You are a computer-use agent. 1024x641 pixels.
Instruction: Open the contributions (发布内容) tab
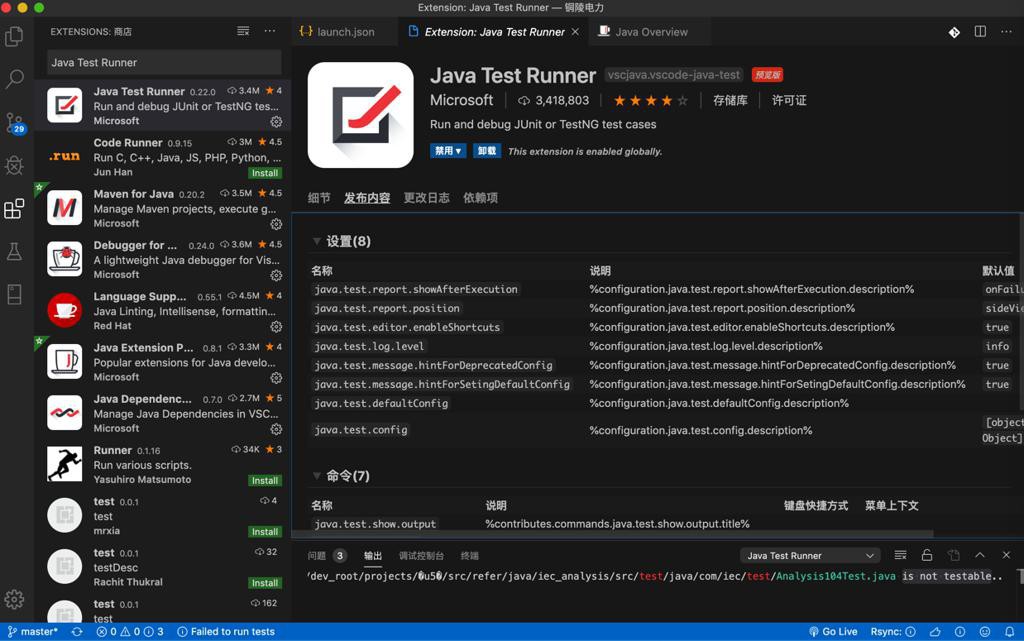click(x=367, y=198)
